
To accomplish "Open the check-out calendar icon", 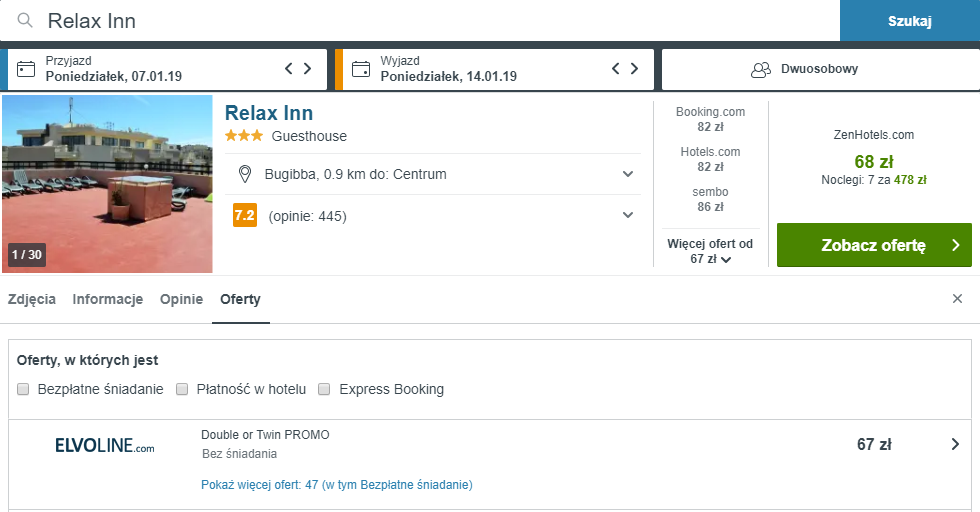I will (x=361, y=69).
